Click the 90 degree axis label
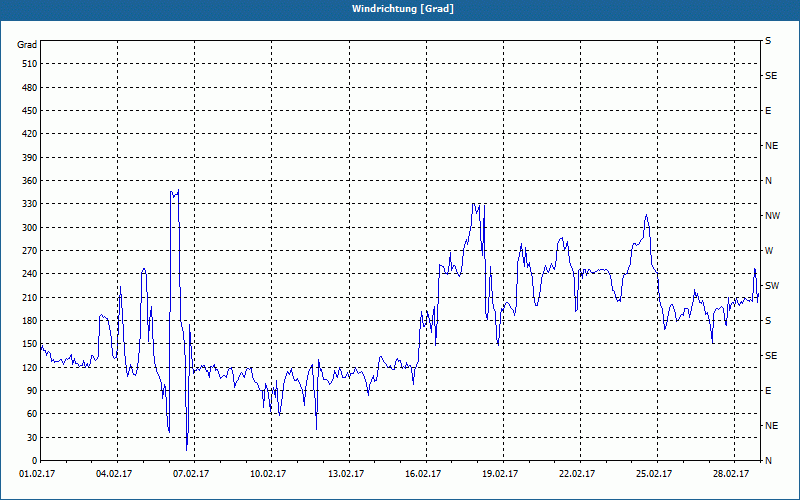The width and height of the screenshot is (800, 500). coord(32,391)
